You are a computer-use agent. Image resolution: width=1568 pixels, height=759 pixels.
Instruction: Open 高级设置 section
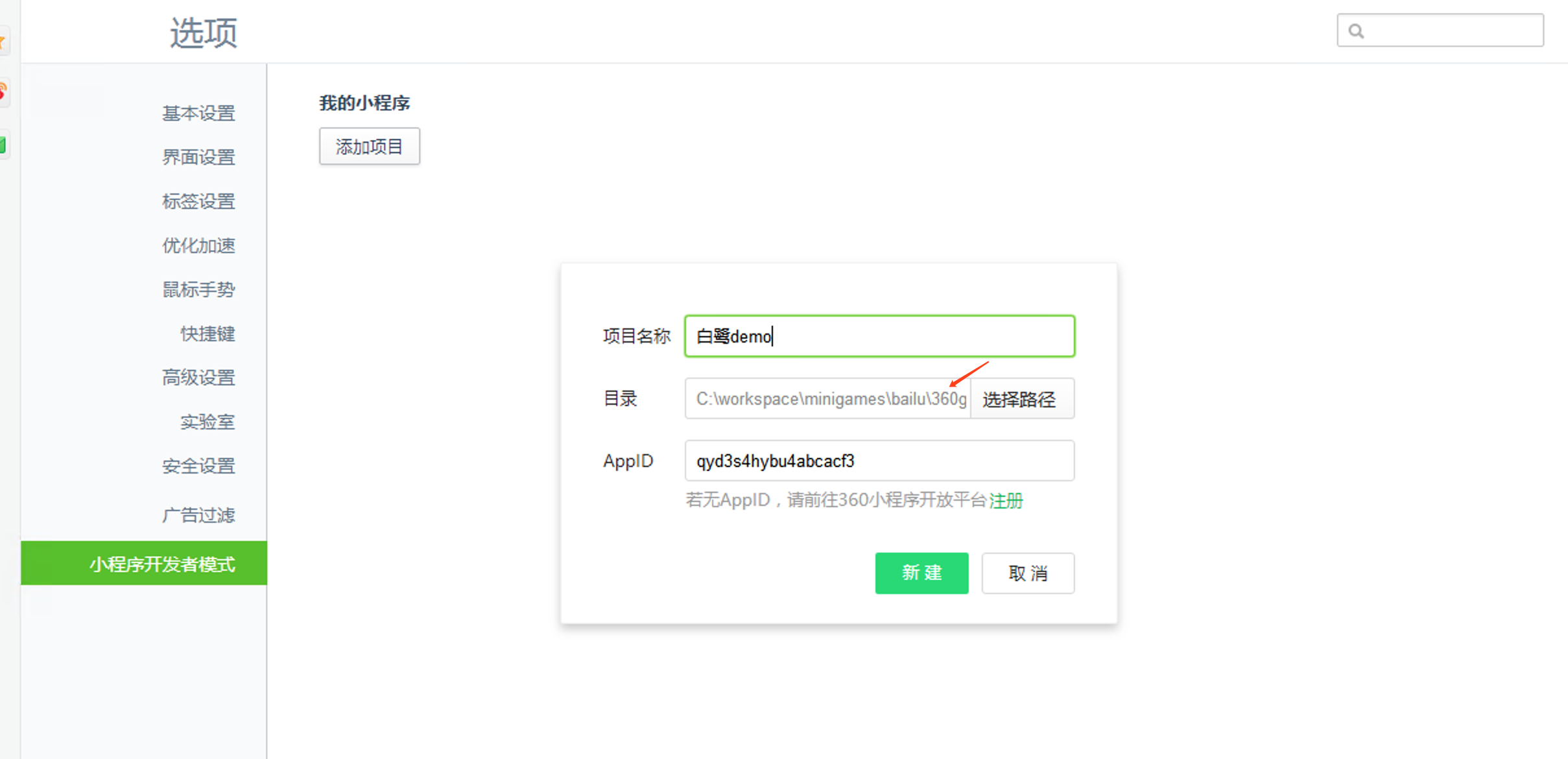click(198, 378)
